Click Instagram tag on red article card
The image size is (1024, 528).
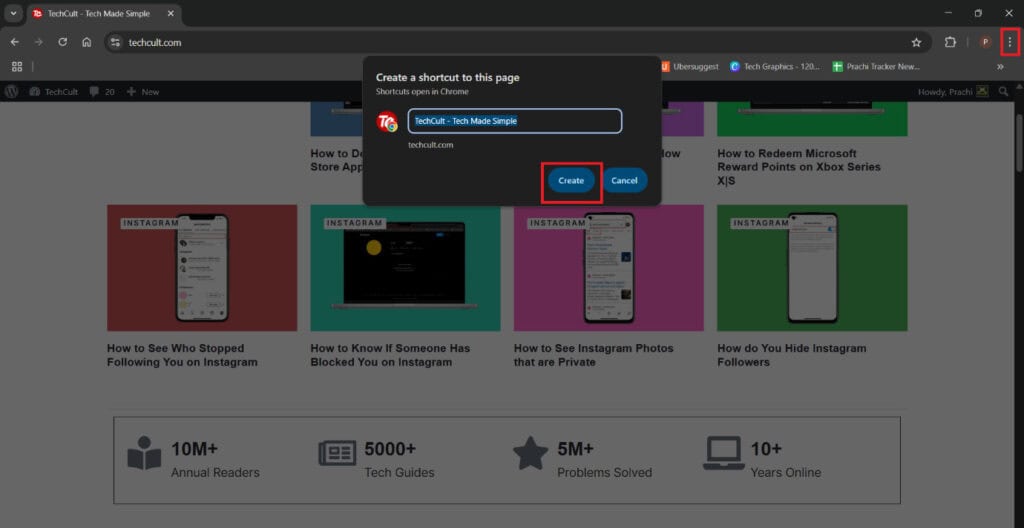[151, 223]
